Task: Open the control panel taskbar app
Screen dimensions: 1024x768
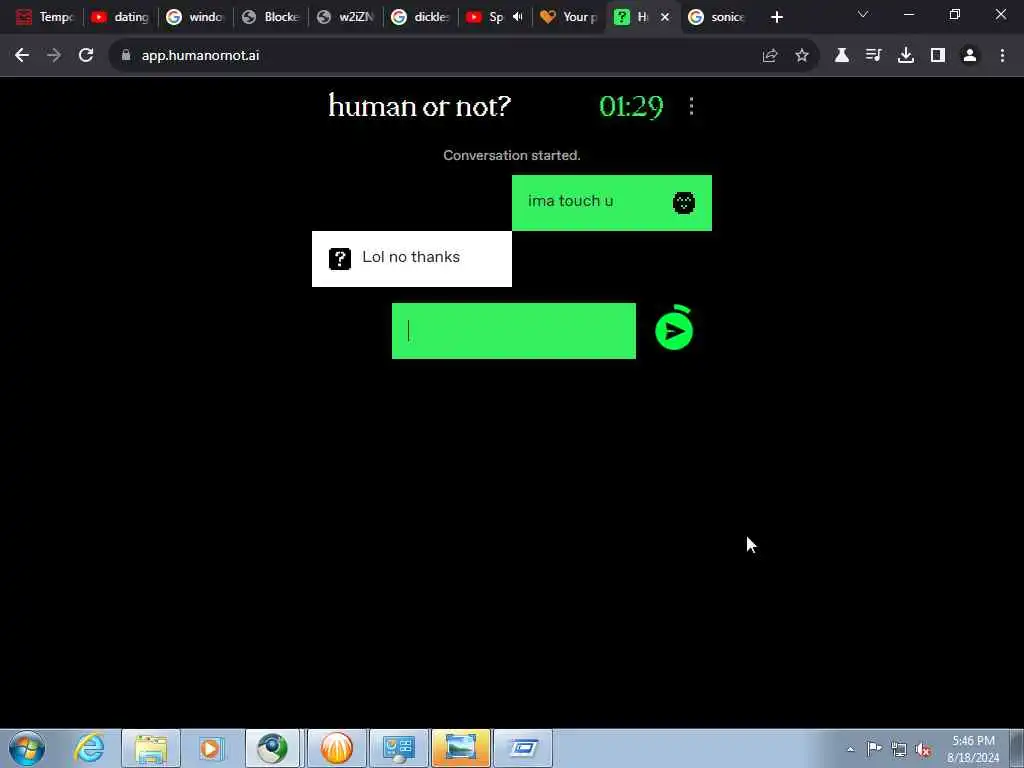Action: [x=398, y=748]
